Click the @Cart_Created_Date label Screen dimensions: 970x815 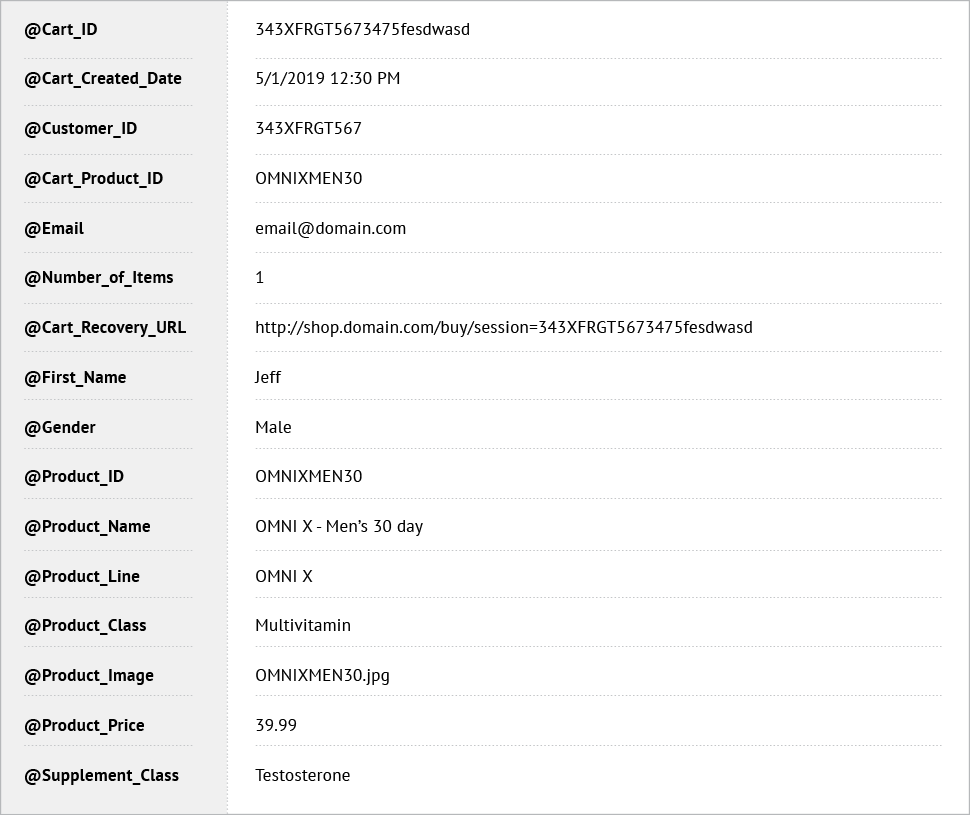coord(103,79)
